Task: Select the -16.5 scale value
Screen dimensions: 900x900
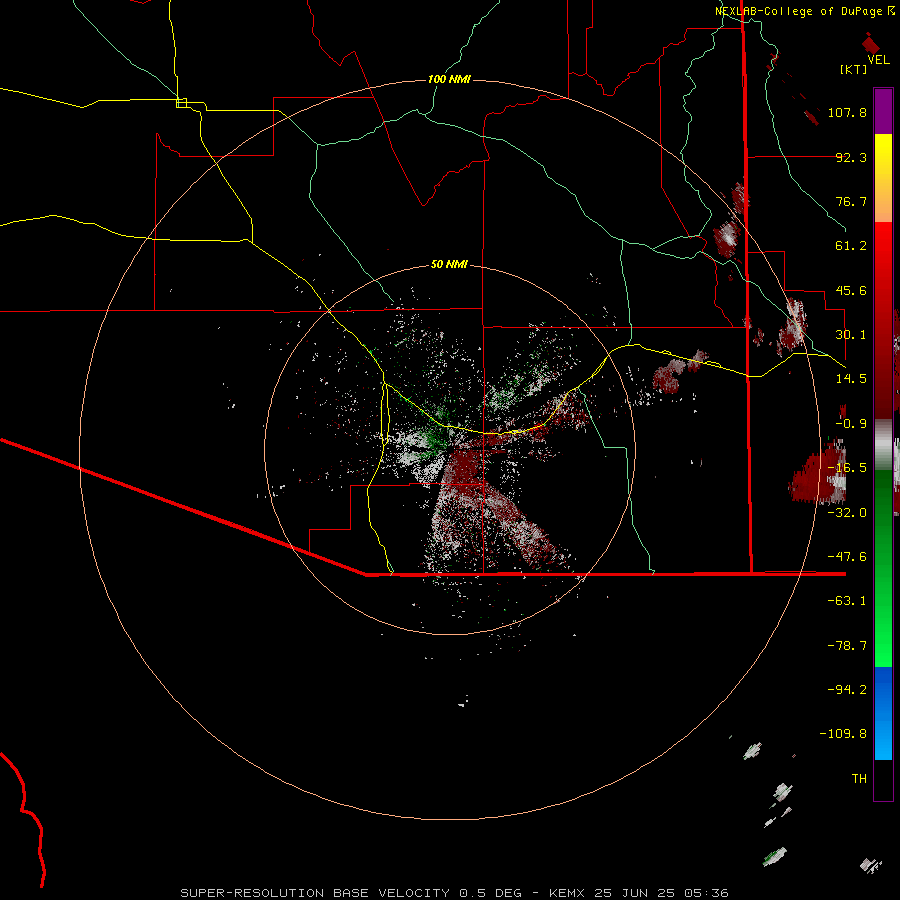Action: pyautogui.click(x=847, y=468)
